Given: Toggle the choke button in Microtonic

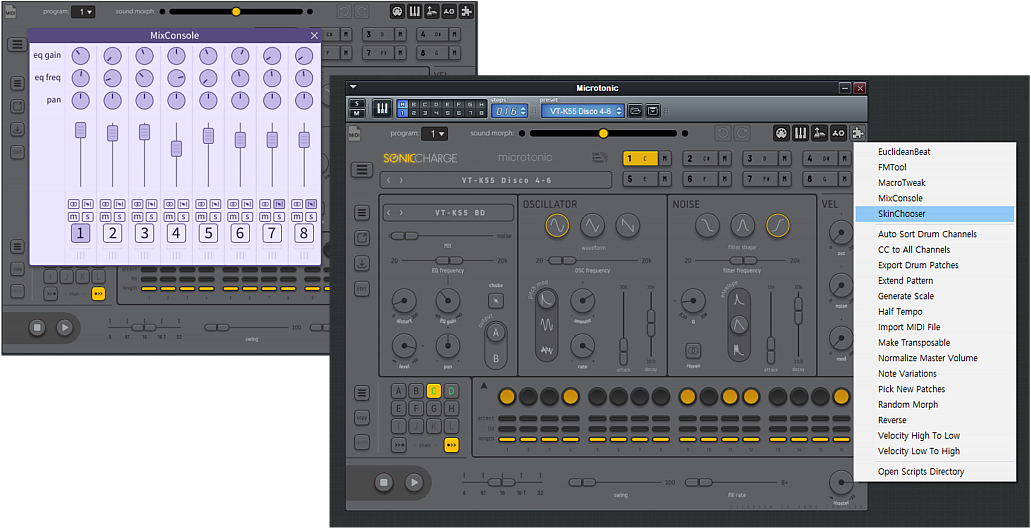Looking at the screenshot, I should tap(496, 301).
